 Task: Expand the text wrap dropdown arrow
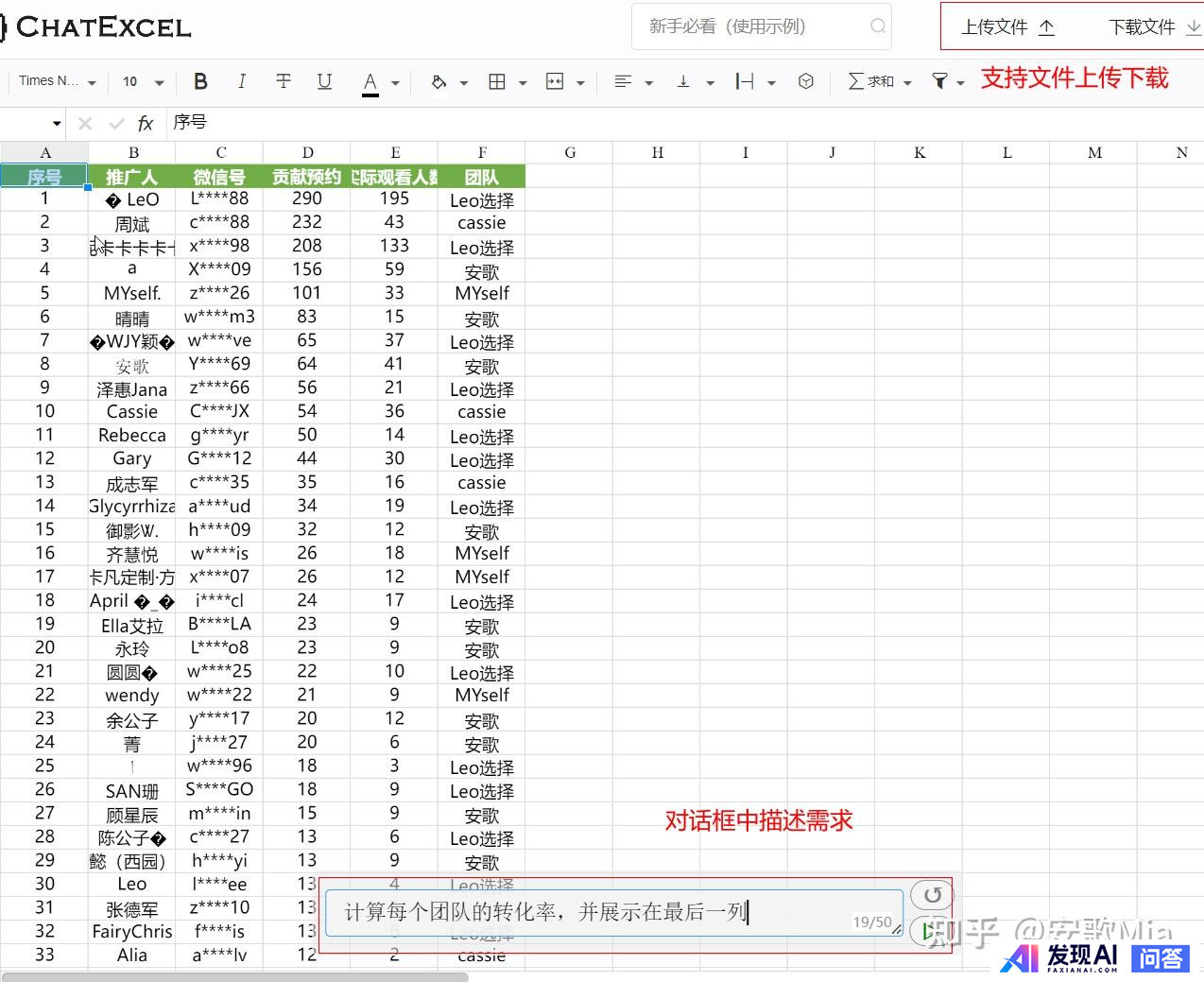[x=772, y=83]
